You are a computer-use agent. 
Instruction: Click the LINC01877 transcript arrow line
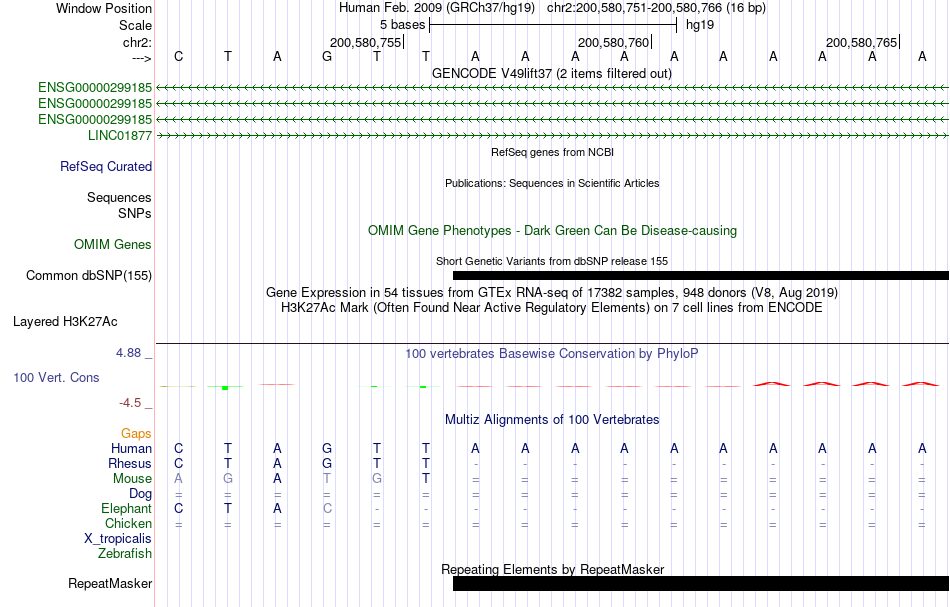coord(553,136)
